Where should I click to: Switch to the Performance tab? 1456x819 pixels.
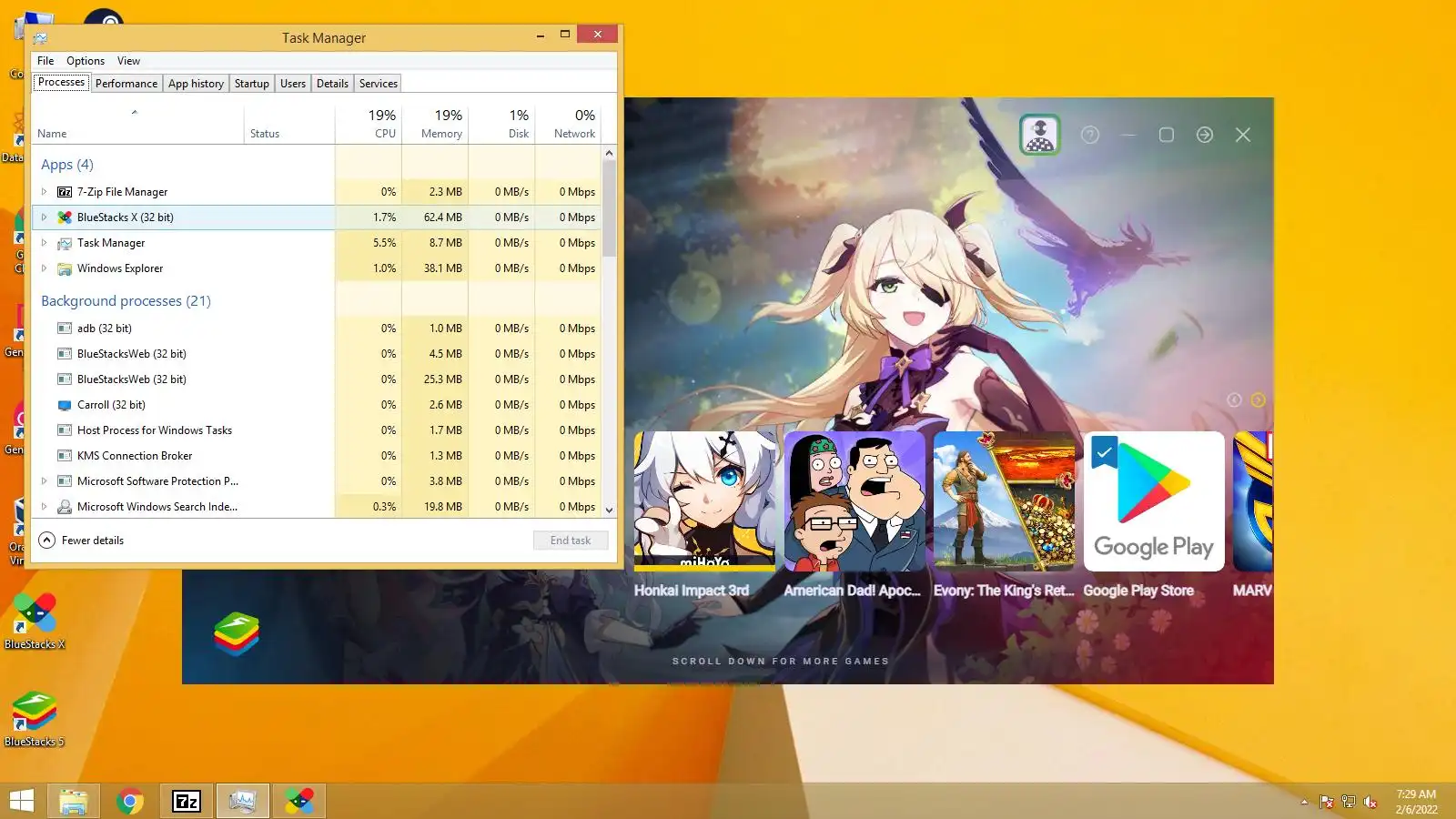point(126,84)
